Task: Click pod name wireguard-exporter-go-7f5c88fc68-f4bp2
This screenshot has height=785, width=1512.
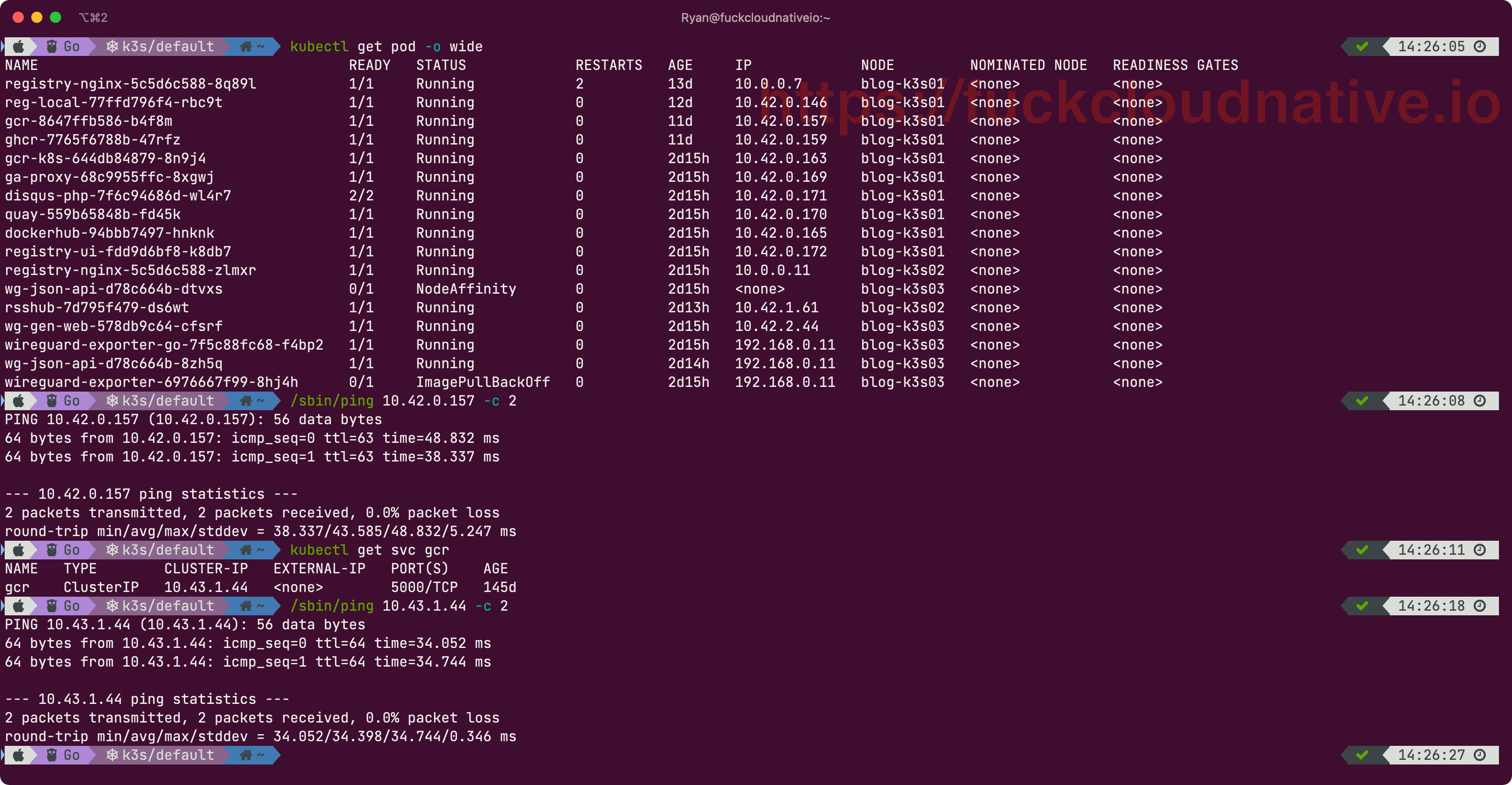Action: point(164,345)
